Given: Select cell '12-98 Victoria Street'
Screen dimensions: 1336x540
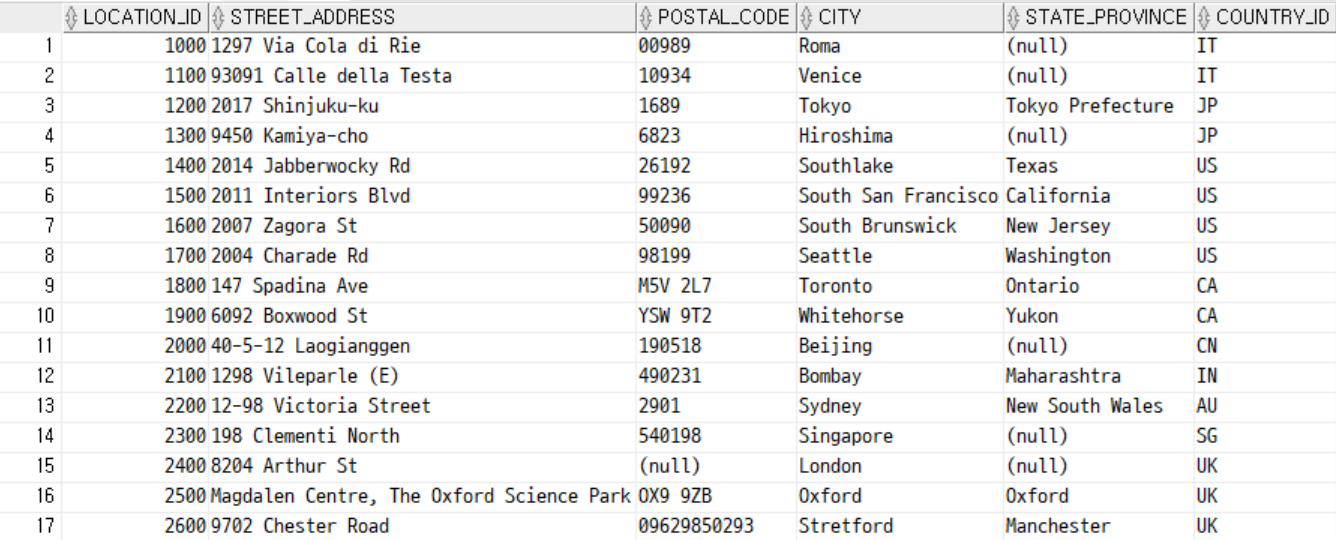Looking at the screenshot, I should pos(422,406).
